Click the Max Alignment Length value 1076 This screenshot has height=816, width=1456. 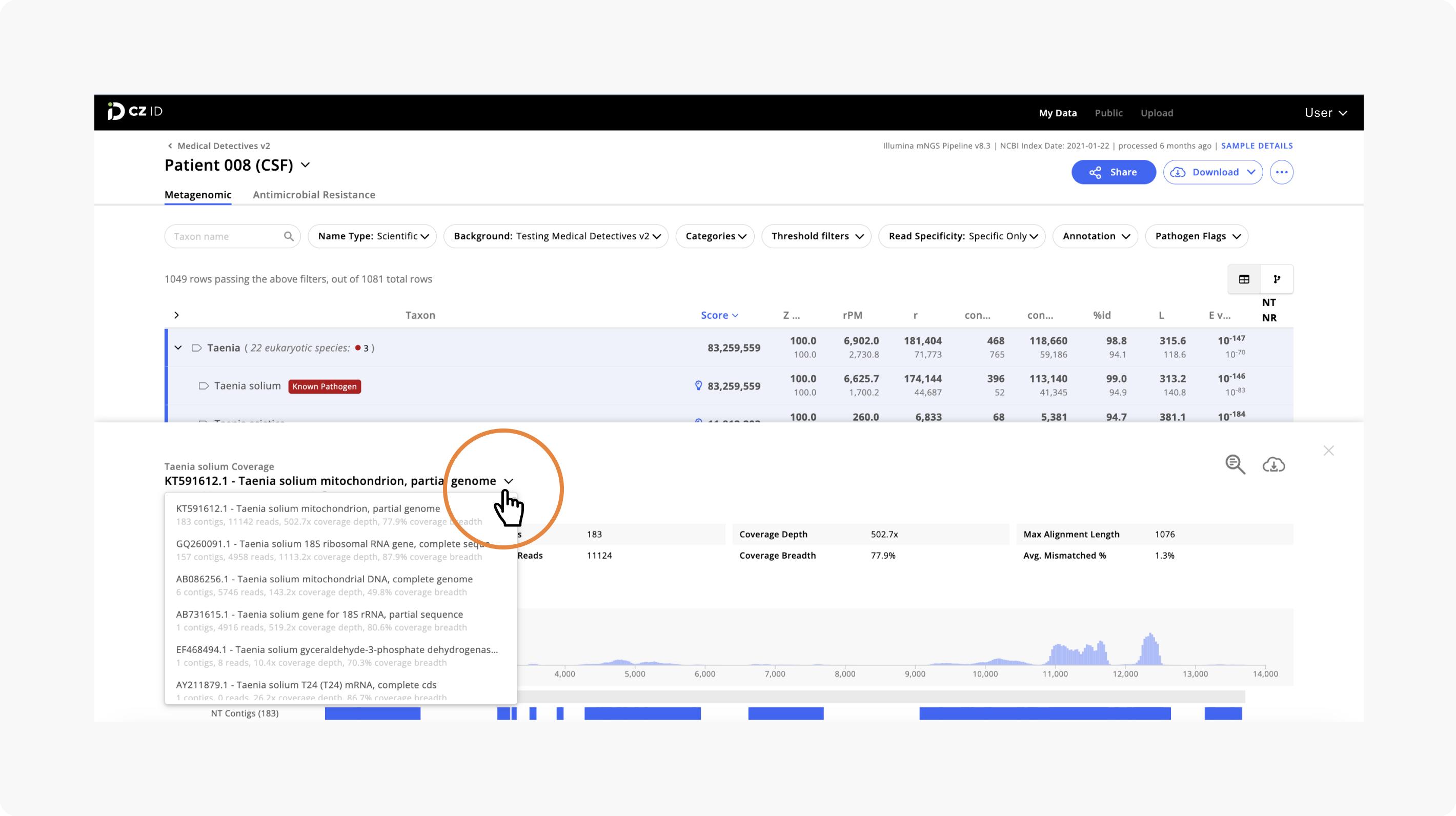point(1164,535)
